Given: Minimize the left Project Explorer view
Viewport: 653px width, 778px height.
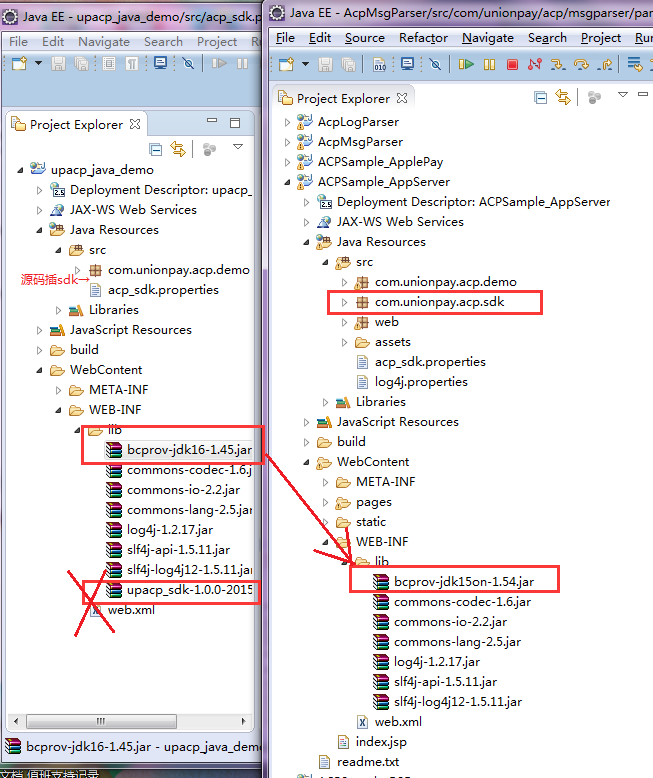Looking at the screenshot, I should click(x=212, y=121).
